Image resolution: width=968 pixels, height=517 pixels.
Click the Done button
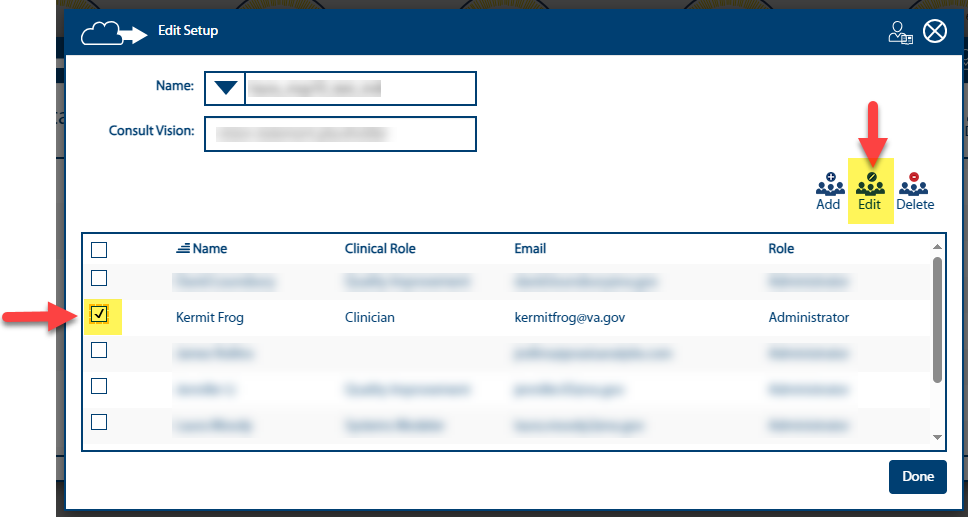pyautogui.click(x=917, y=477)
